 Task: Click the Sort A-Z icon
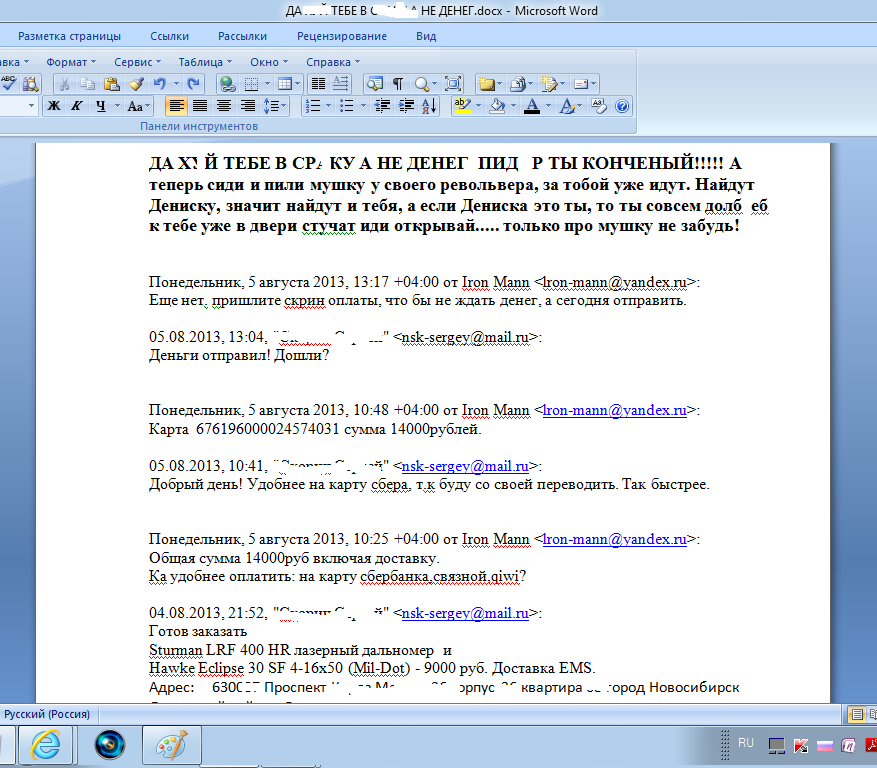point(429,106)
